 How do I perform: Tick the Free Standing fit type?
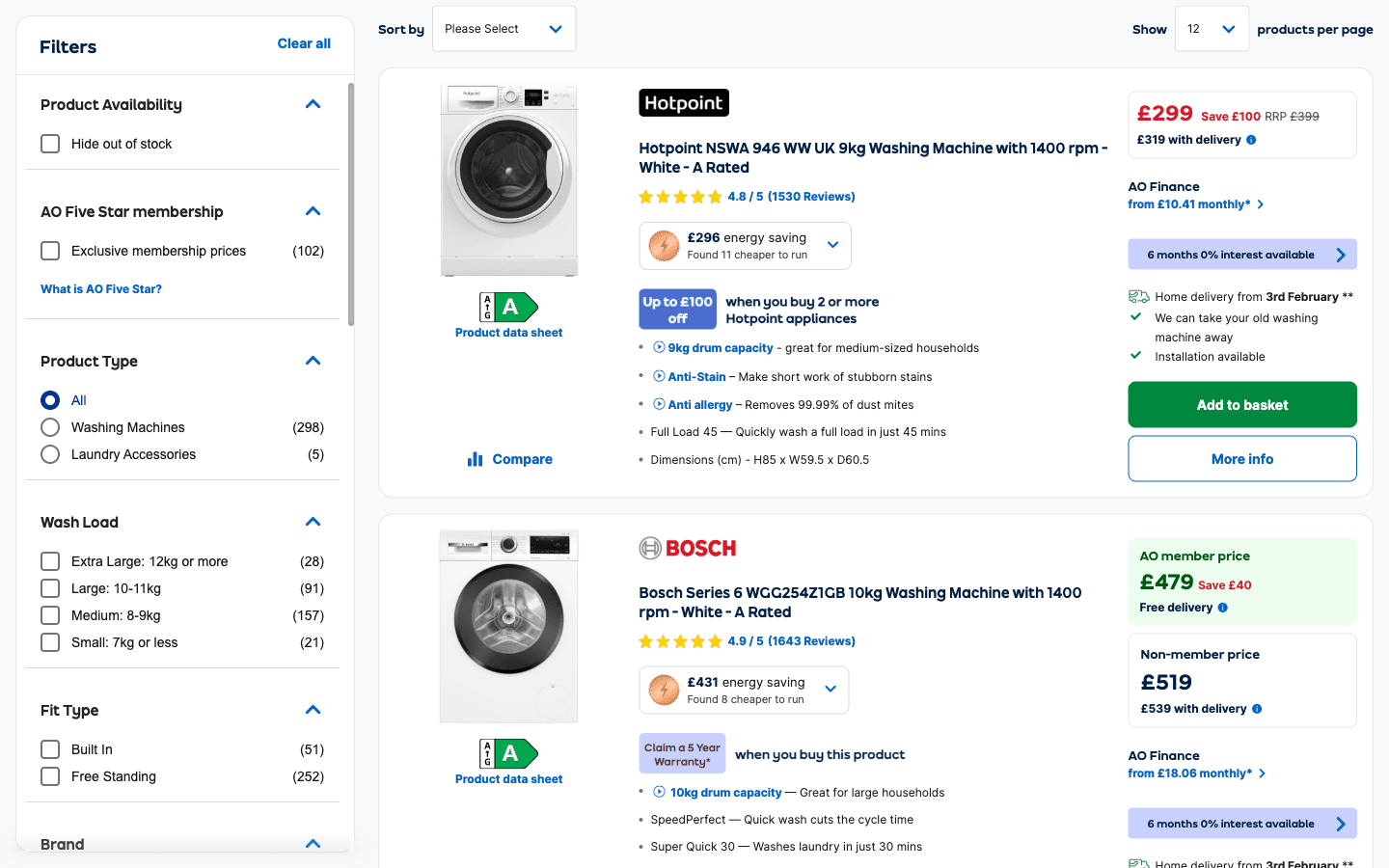click(50, 776)
